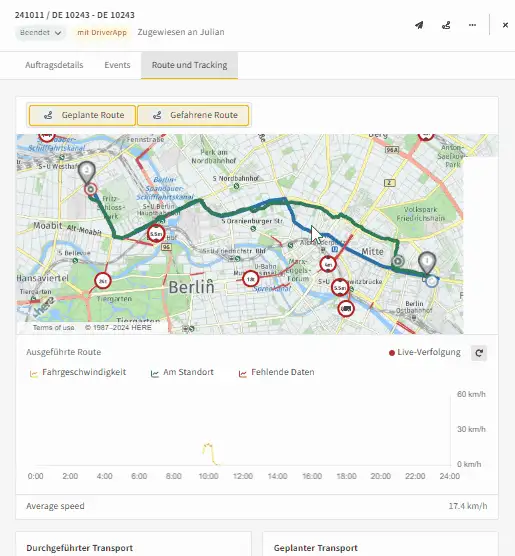
Task: Click the Average speed value 17.4 km/h
Action: tap(468, 506)
